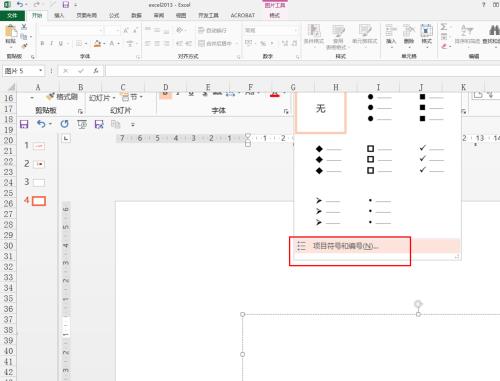Image resolution: width=500 pixels, height=381 pixels.
Task: Open the ACROBAT ribbon tab
Action: pyautogui.click(x=242, y=15)
